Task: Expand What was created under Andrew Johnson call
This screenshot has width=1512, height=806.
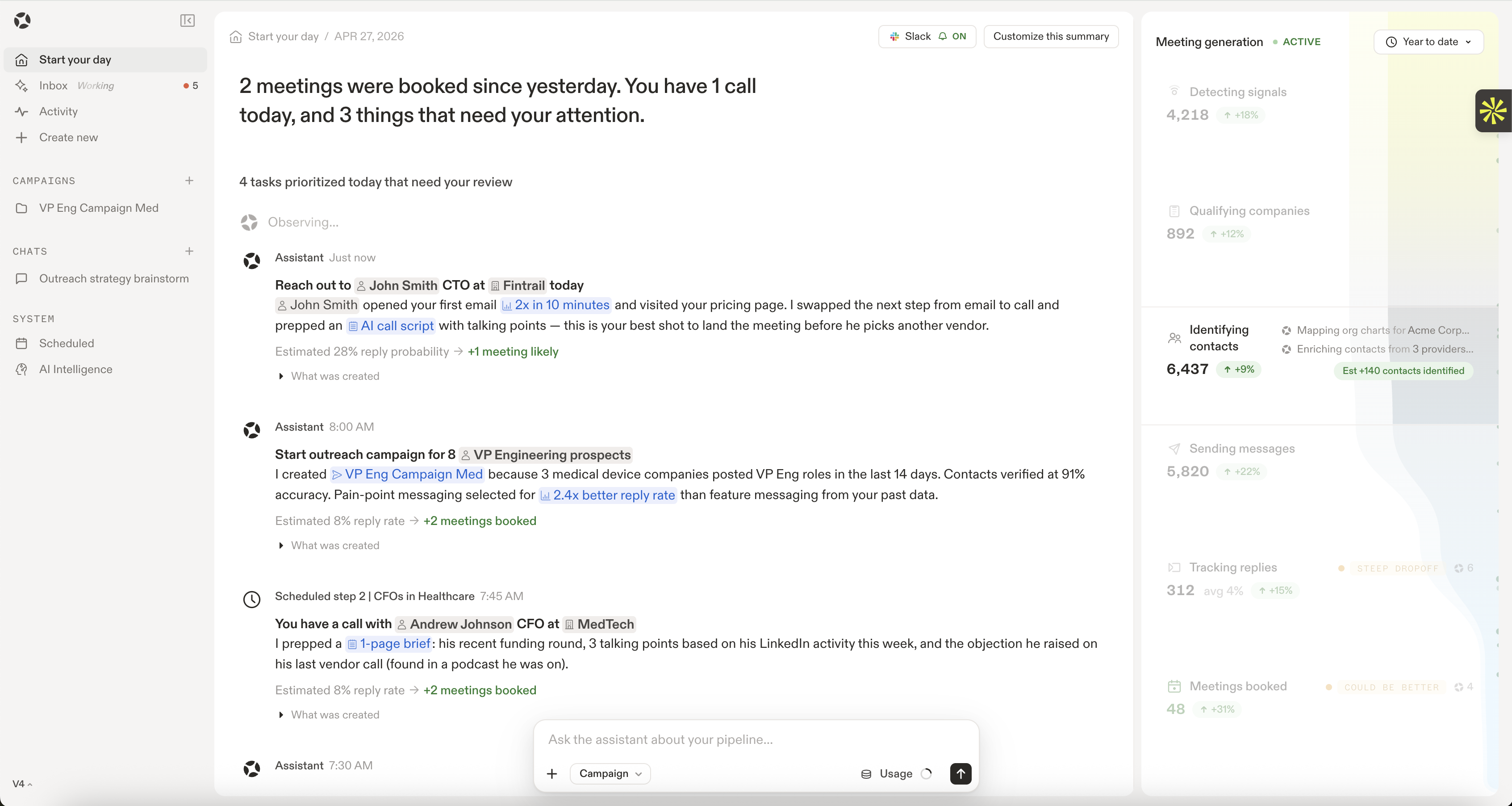Action: pos(329,714)
